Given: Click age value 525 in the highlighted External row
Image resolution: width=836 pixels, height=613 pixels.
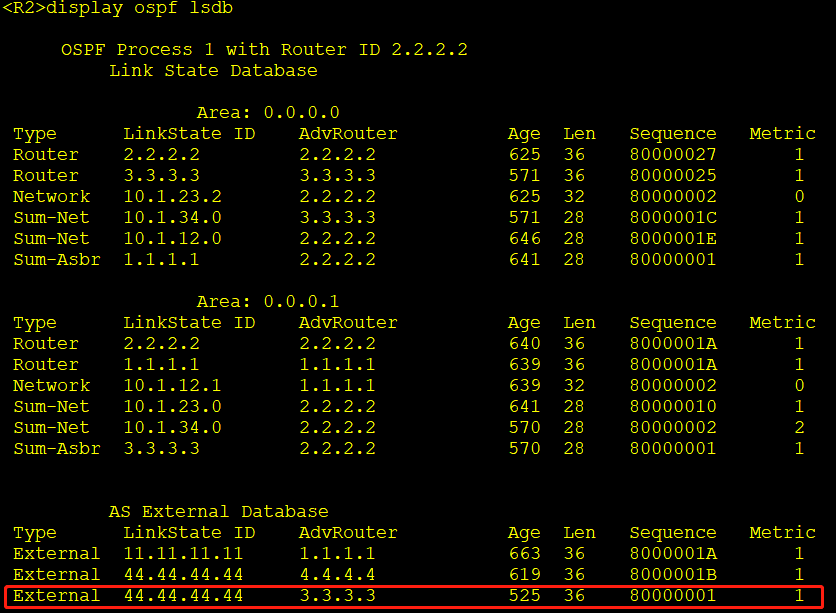Looking at the screenshot, I should [x=525, y=595].
